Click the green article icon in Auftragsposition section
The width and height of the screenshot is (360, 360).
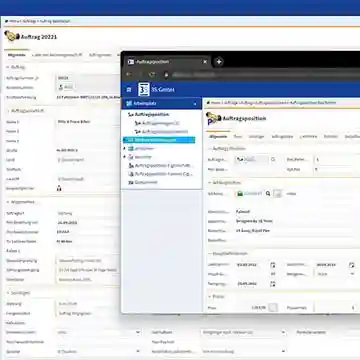pyautogui.click(x=240, y=193)
